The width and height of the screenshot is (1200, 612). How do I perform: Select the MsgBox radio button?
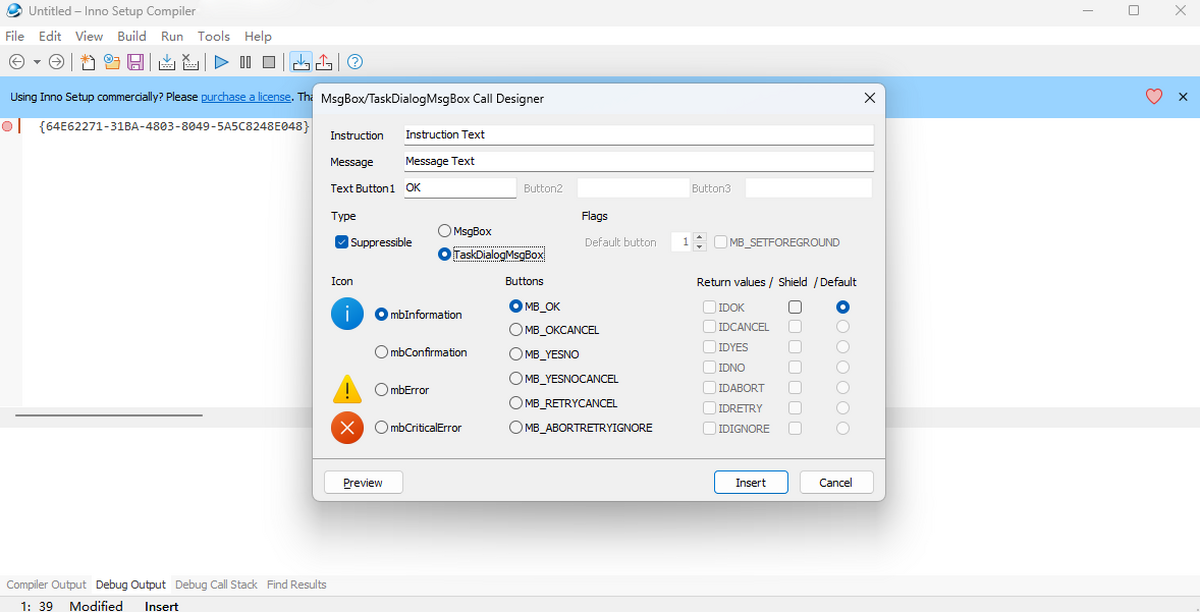pos(444,231)
